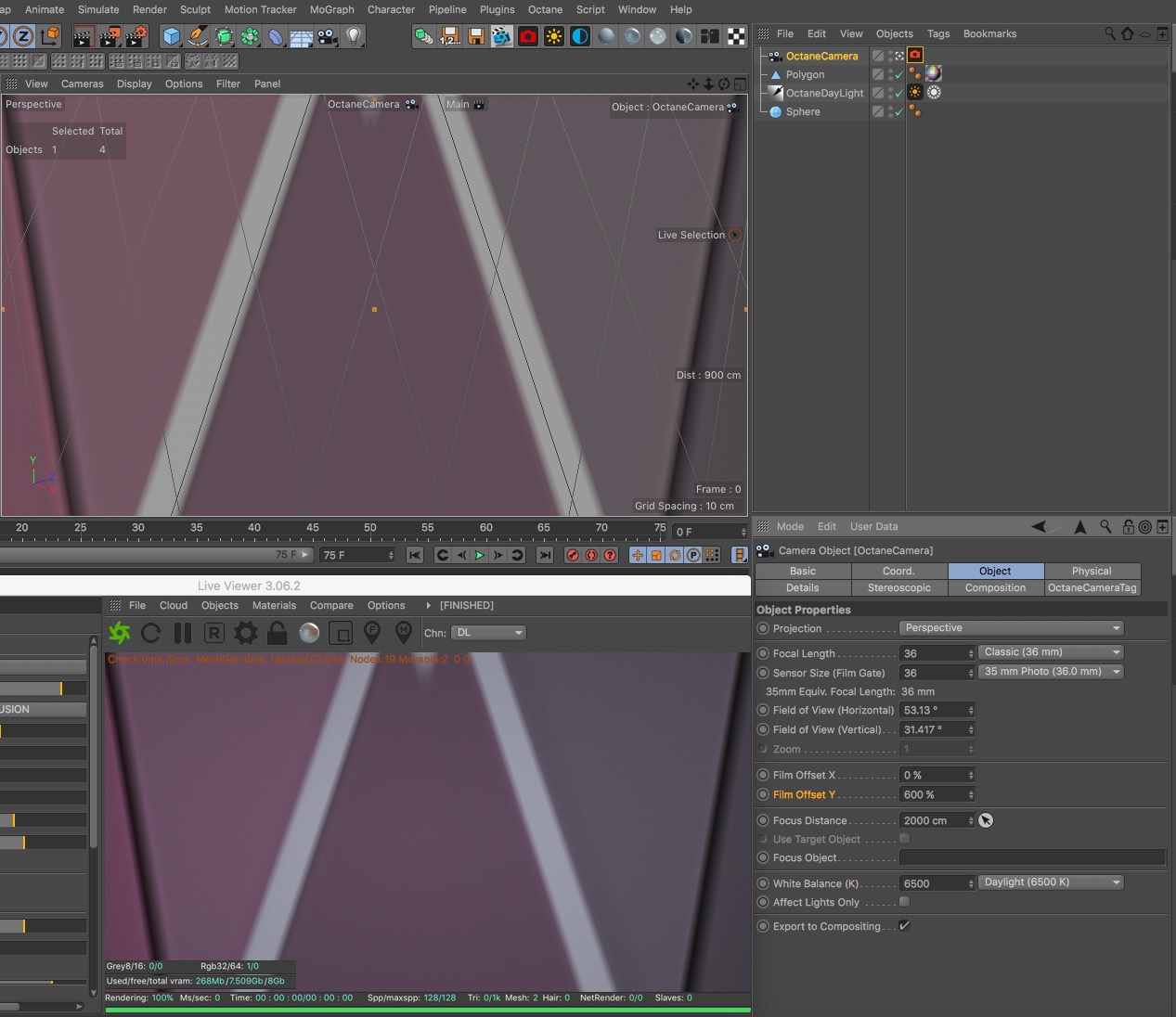Go to start of animation
1176x1017 pixels.
pos(415,555)
